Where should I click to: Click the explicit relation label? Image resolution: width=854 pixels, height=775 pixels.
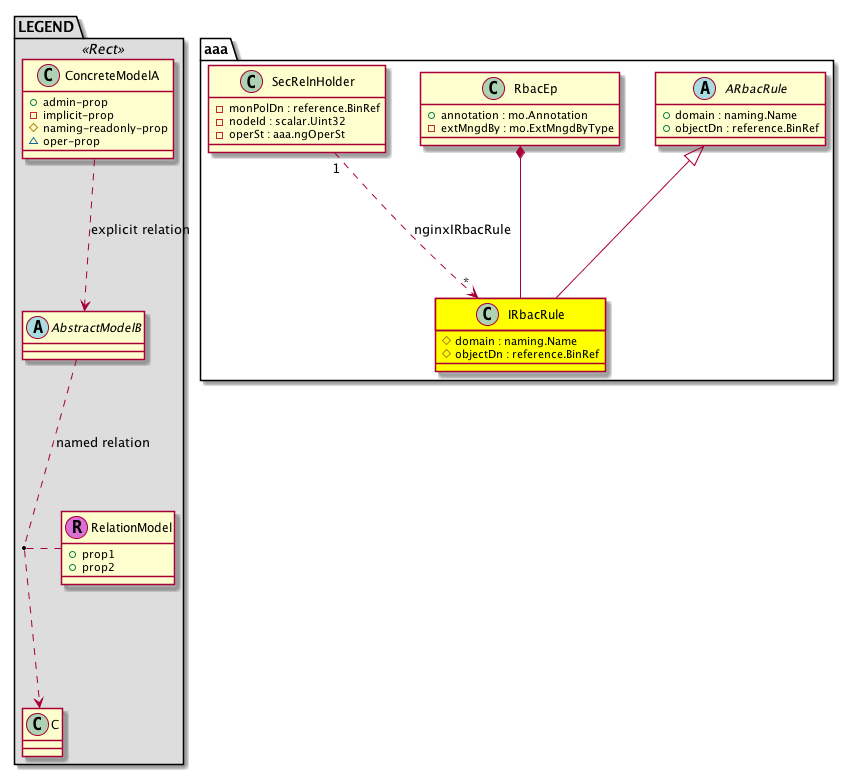point(139,230)
